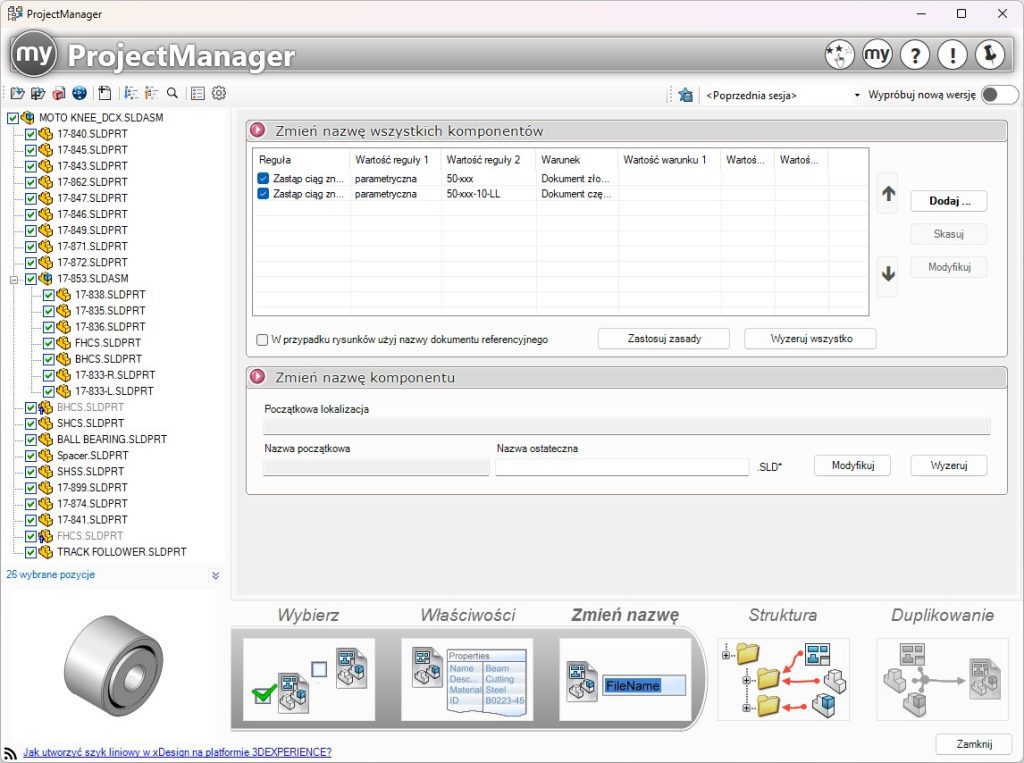Move rule up with the up arrow

888,193
